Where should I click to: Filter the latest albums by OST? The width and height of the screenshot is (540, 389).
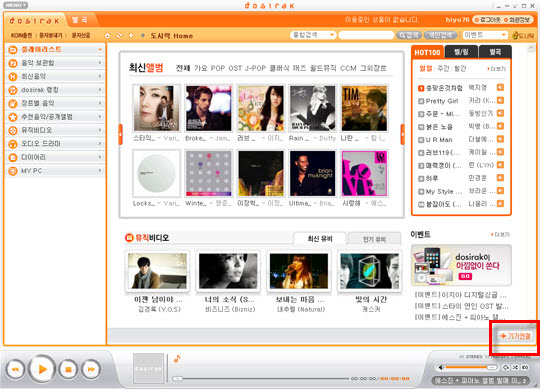pos(235,68)
